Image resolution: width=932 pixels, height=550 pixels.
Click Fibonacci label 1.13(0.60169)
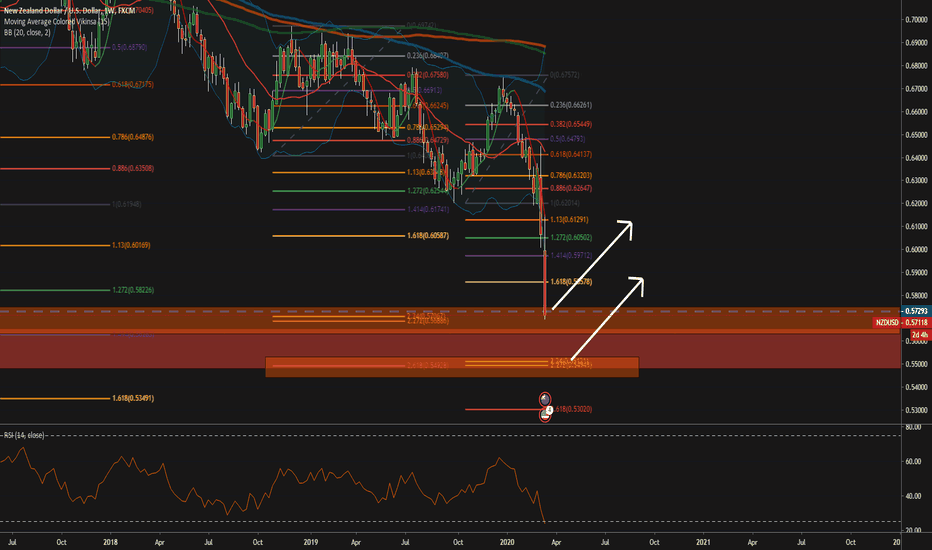(131, 245)
